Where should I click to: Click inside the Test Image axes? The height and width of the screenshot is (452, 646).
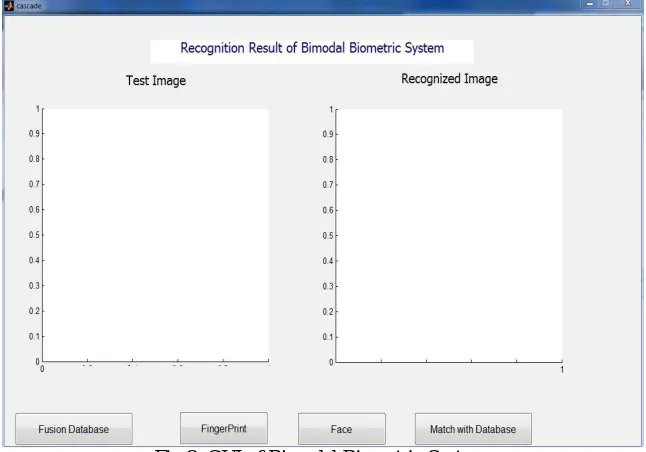[x=156, y=235]
